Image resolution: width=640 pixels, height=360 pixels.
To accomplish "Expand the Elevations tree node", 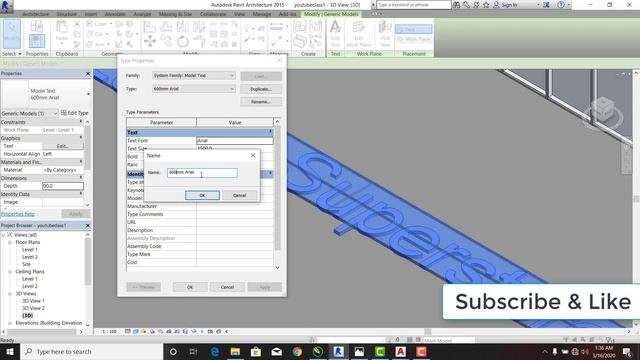I will tap(10, 323).
